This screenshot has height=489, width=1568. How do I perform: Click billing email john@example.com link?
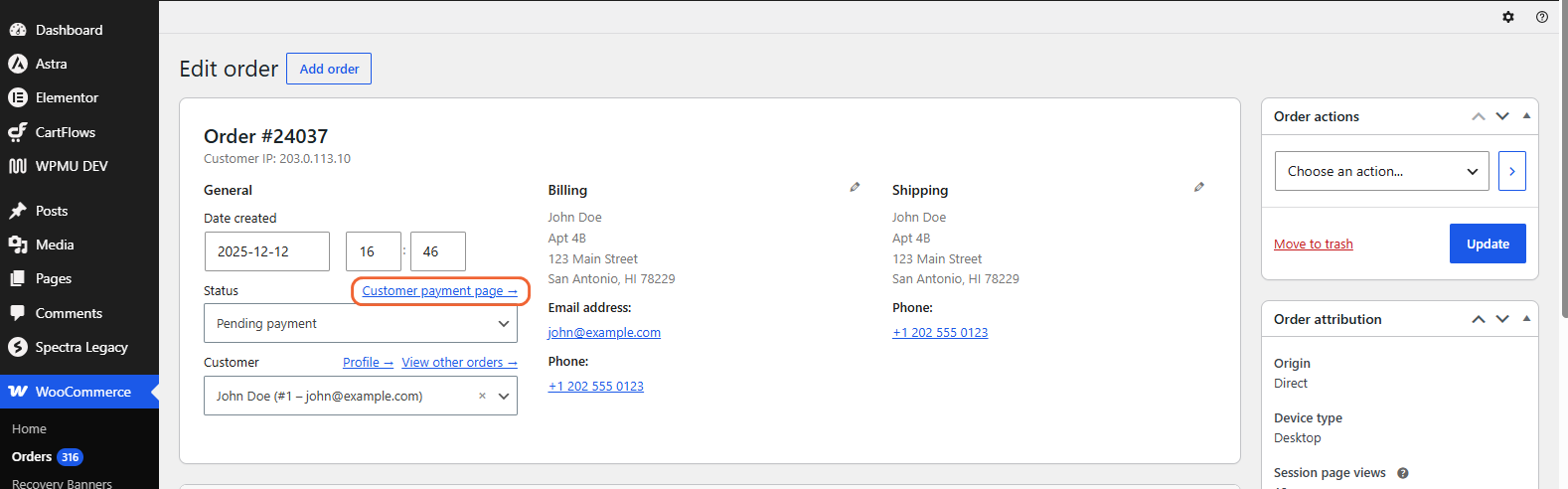point(604,333)
